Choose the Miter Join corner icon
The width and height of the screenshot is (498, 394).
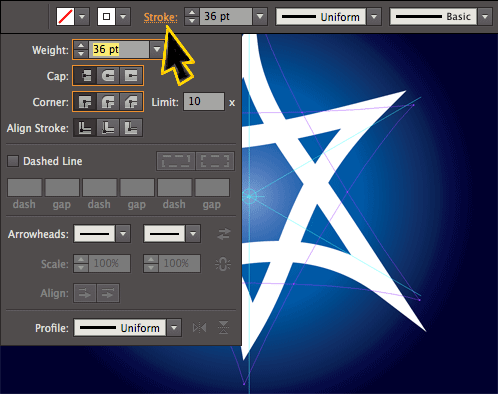(85, 102)
